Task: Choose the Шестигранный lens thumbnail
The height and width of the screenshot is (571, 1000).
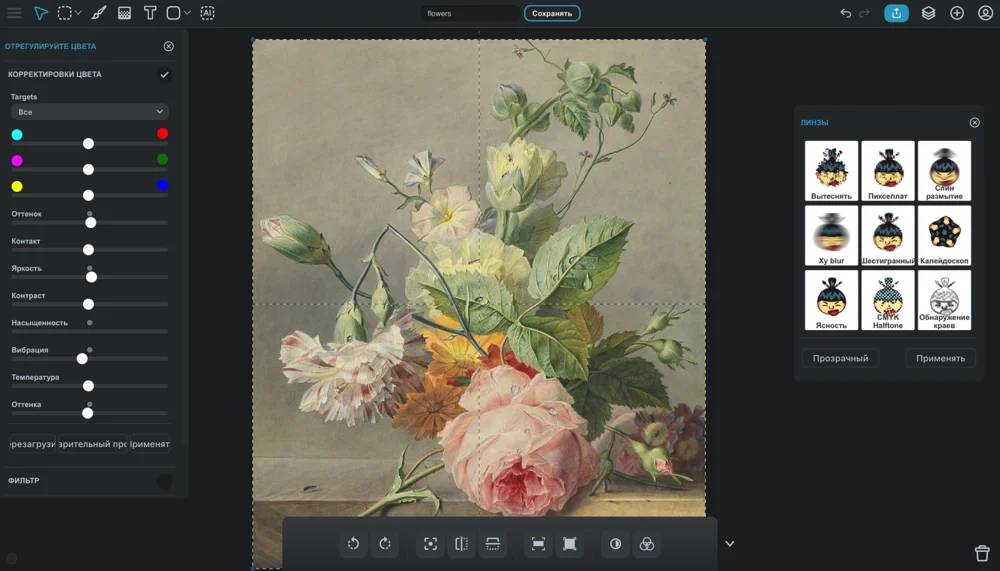Action: pos(888,235)
